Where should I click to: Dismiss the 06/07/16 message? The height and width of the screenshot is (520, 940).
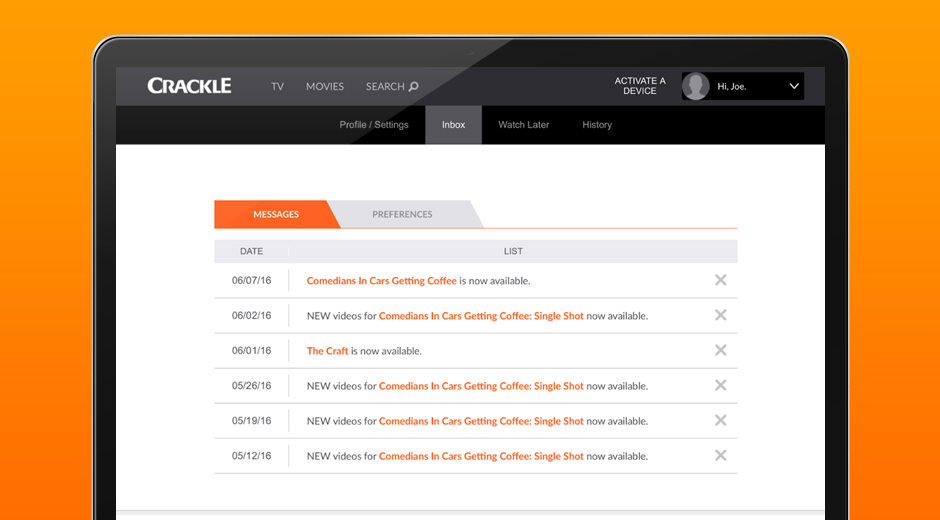(721, 280)
